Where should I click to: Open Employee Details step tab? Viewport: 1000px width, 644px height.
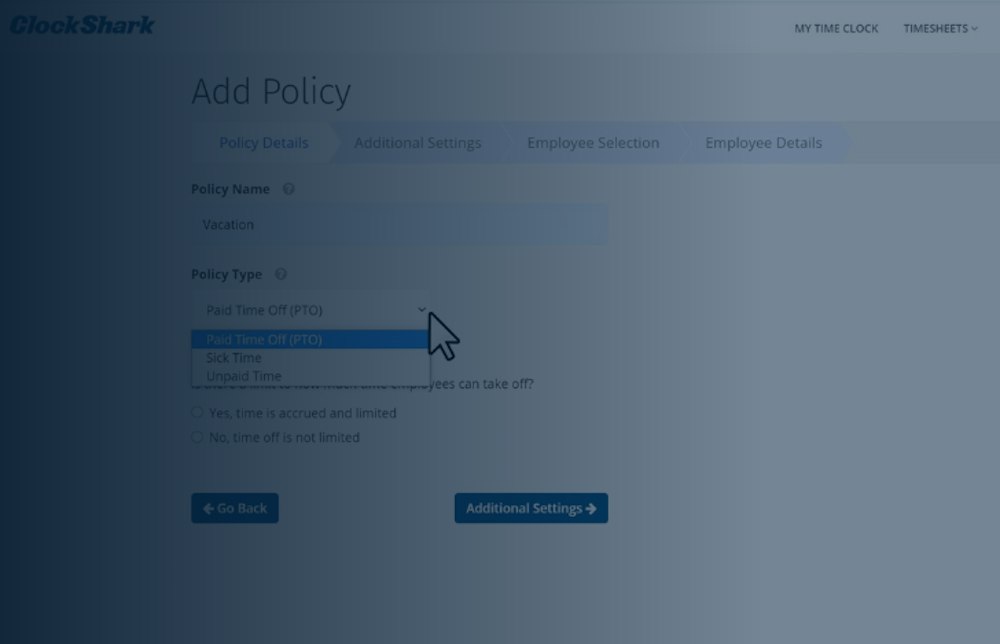(763, 143)
